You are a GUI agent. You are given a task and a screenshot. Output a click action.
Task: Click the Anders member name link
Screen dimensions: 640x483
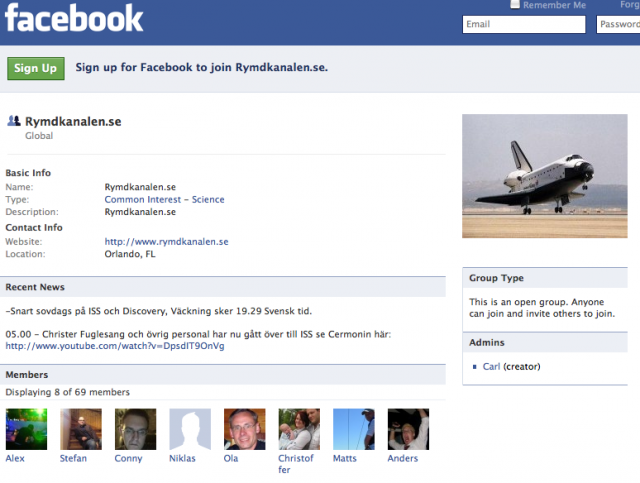coord(403,459)
